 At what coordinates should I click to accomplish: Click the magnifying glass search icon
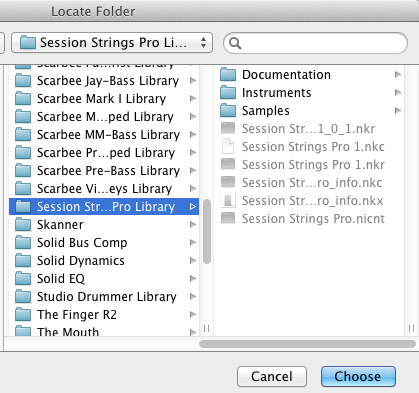(x=235, y=43)
